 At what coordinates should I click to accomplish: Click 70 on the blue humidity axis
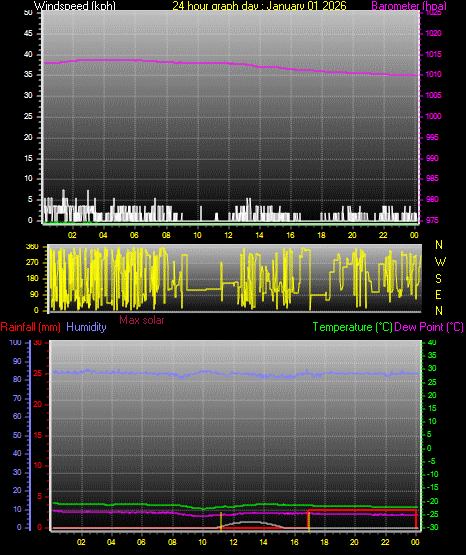click(17, 399)
